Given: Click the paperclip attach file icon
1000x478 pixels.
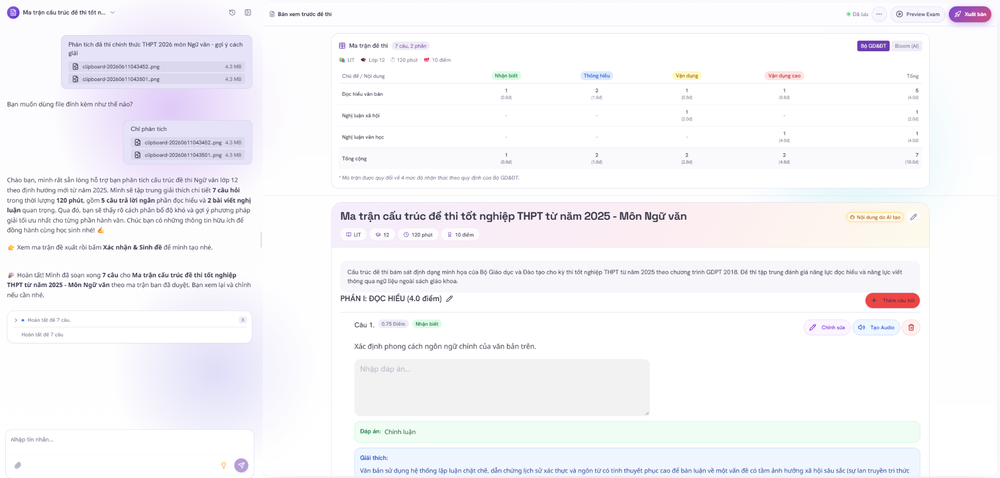Looking at the screenshot, I should pos(18,465).
